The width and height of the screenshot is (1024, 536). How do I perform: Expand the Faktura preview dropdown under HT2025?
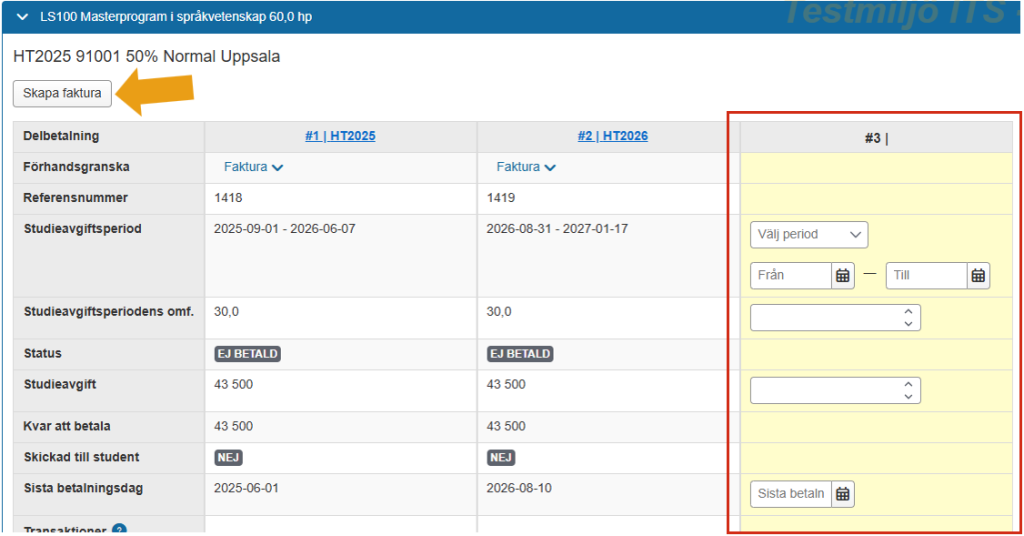point(253,167)
